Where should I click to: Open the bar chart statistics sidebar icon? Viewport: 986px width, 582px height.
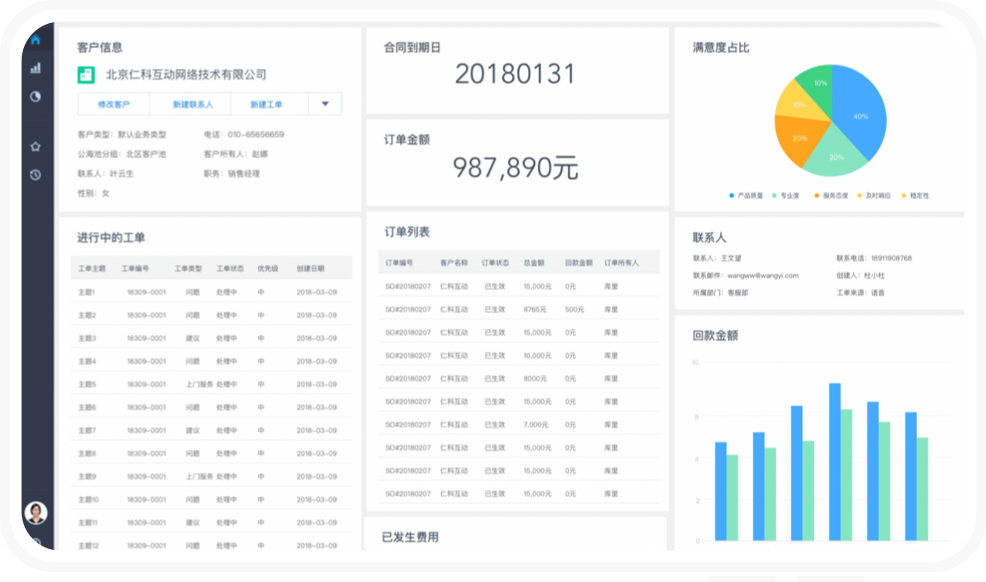(x=36, y=68)
